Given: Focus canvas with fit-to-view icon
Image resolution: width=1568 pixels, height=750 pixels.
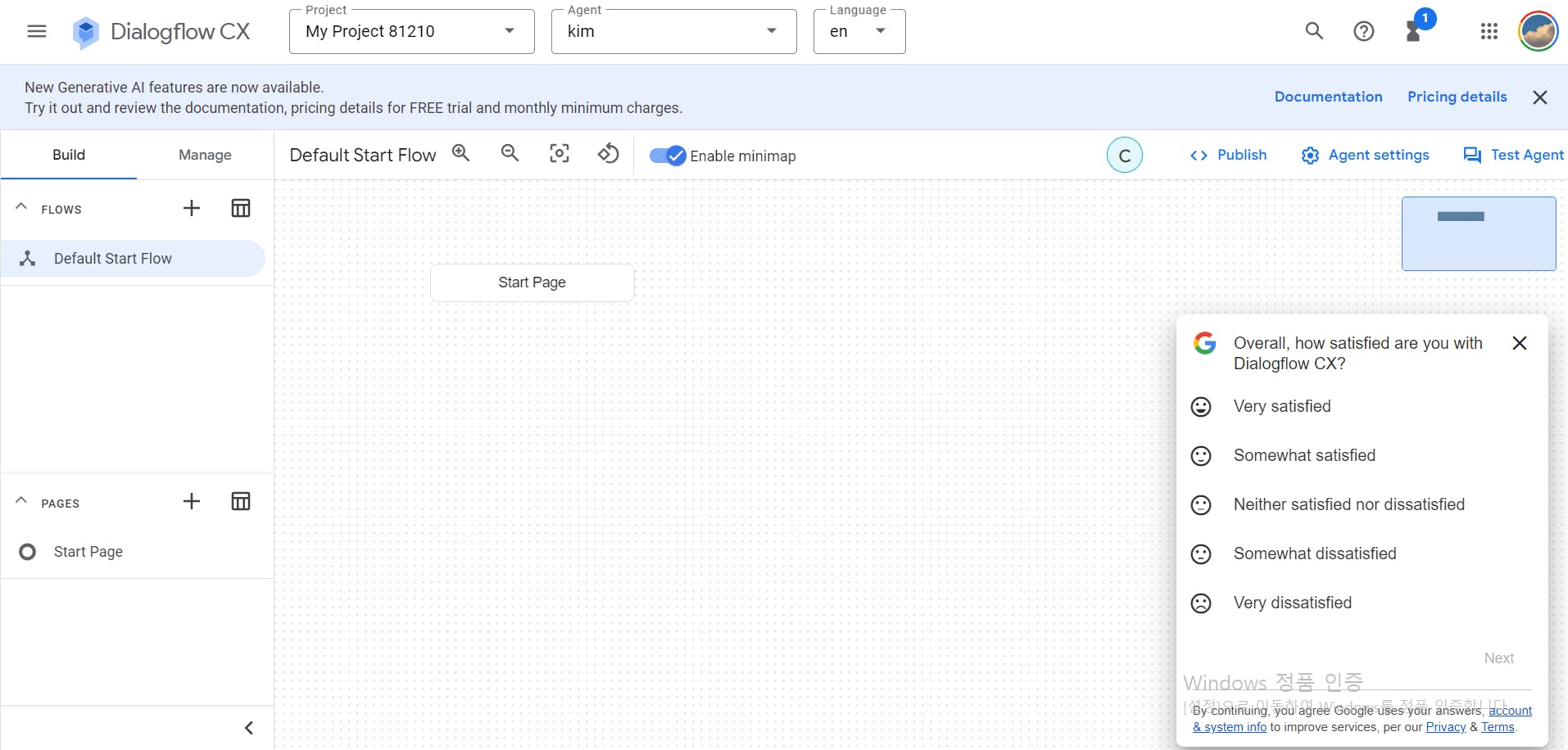Looking at the screenshot, I should [x=560, y=153].
